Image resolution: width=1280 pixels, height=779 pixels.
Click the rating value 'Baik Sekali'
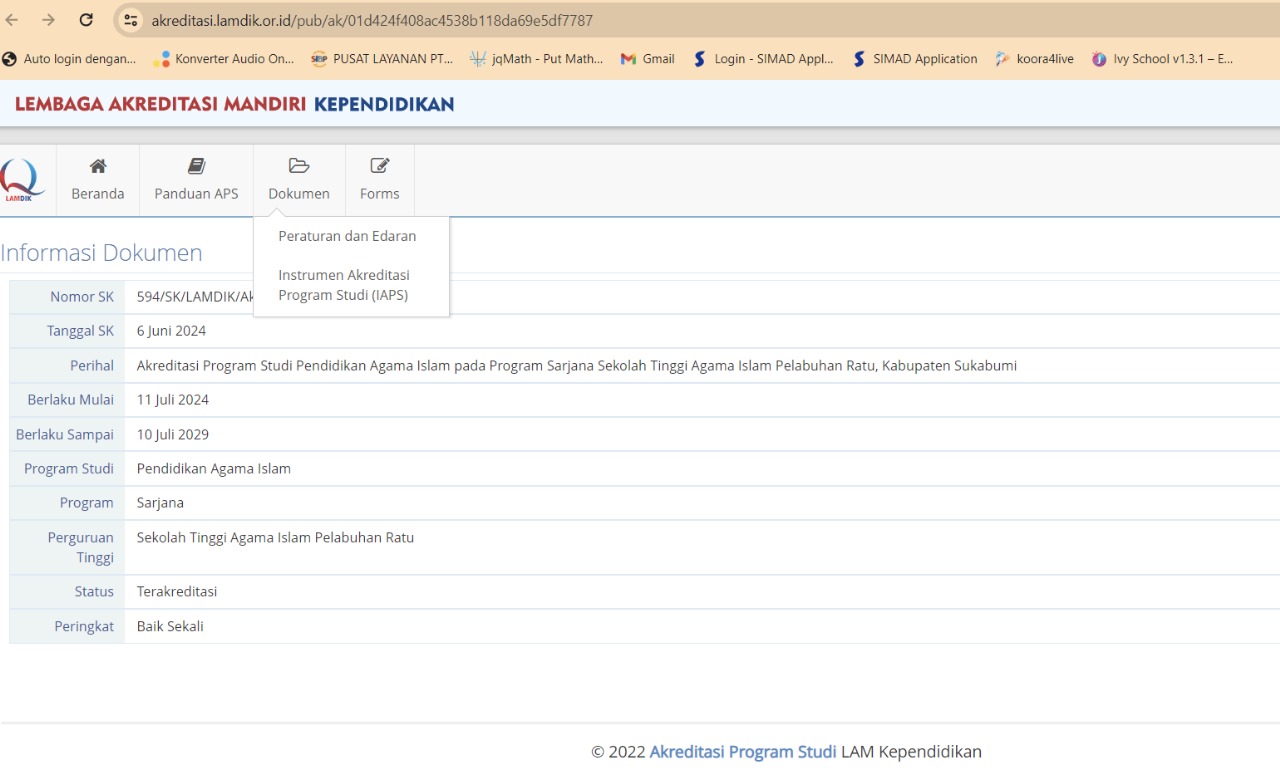tap(170, 627)
